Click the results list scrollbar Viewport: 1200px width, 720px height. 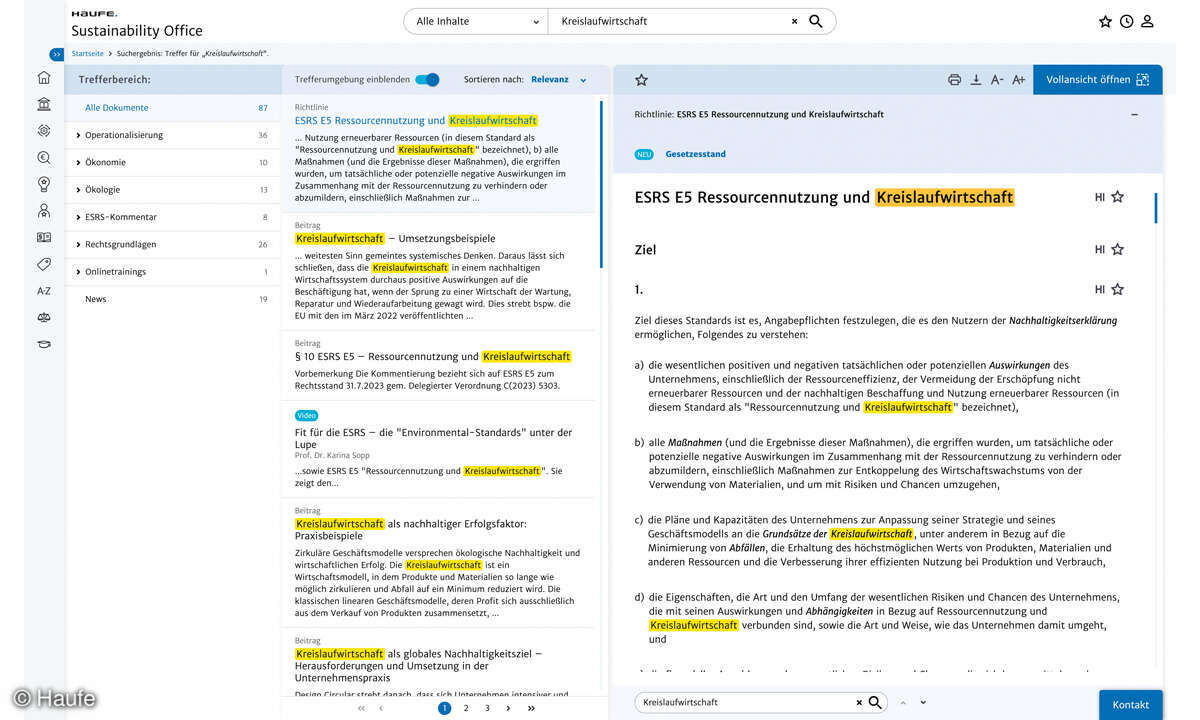pyautogui.click(x=602, y=185)
